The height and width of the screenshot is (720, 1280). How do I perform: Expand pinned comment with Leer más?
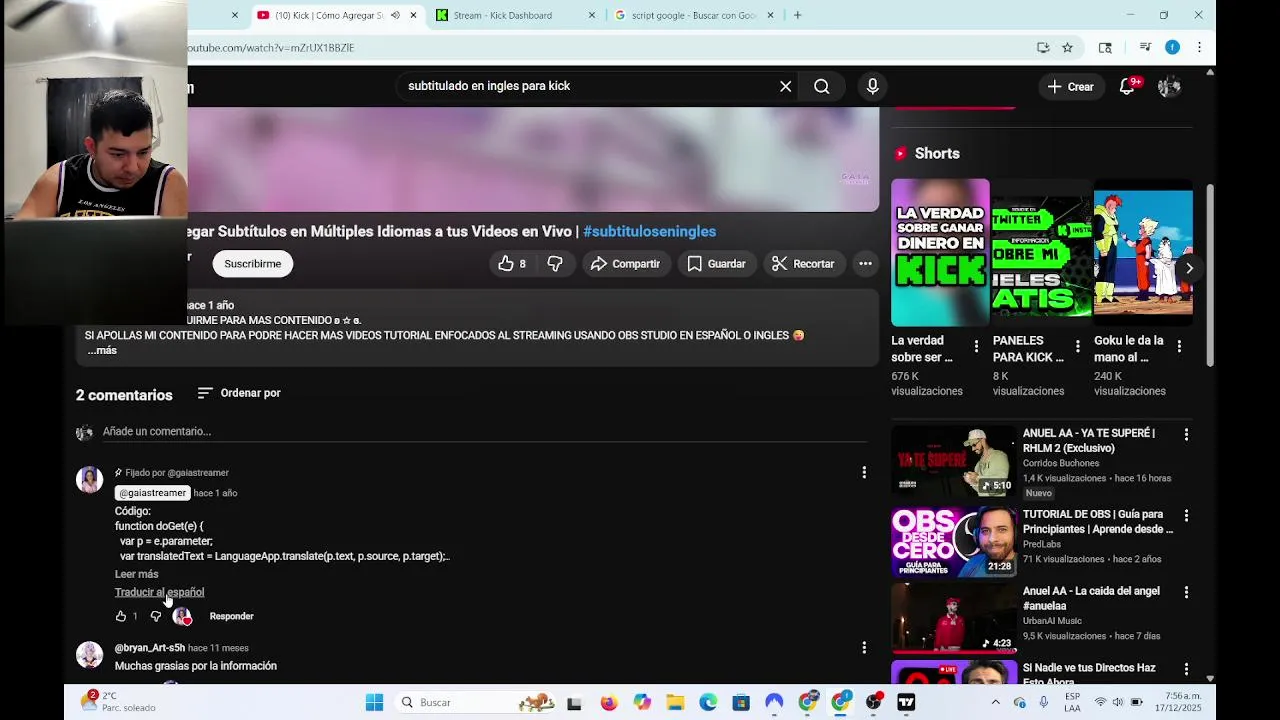pyautogui.click(x=136, y=574)
